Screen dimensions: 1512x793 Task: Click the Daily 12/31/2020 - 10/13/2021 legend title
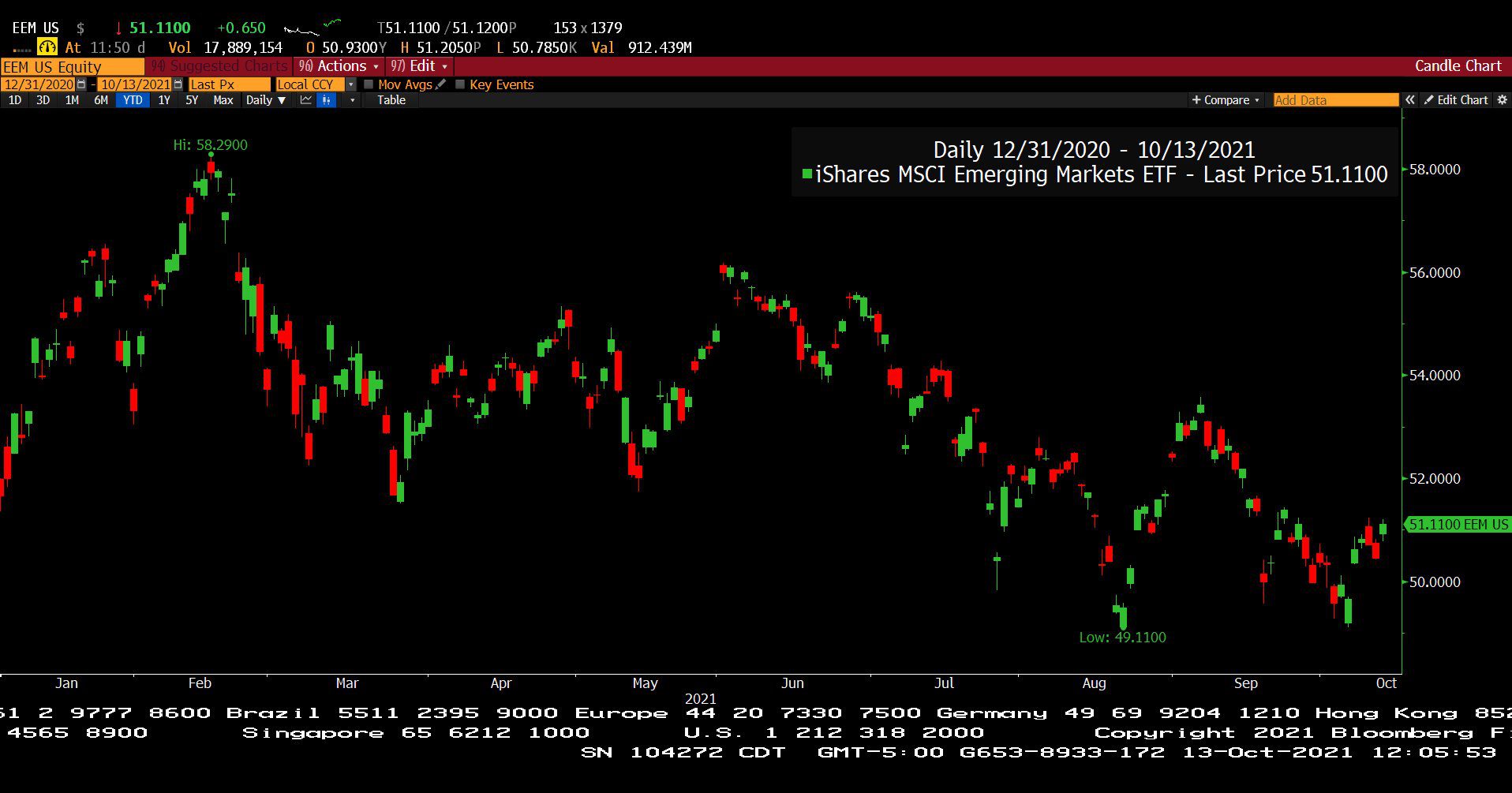pyautogui.click(x=1094, y=149)
